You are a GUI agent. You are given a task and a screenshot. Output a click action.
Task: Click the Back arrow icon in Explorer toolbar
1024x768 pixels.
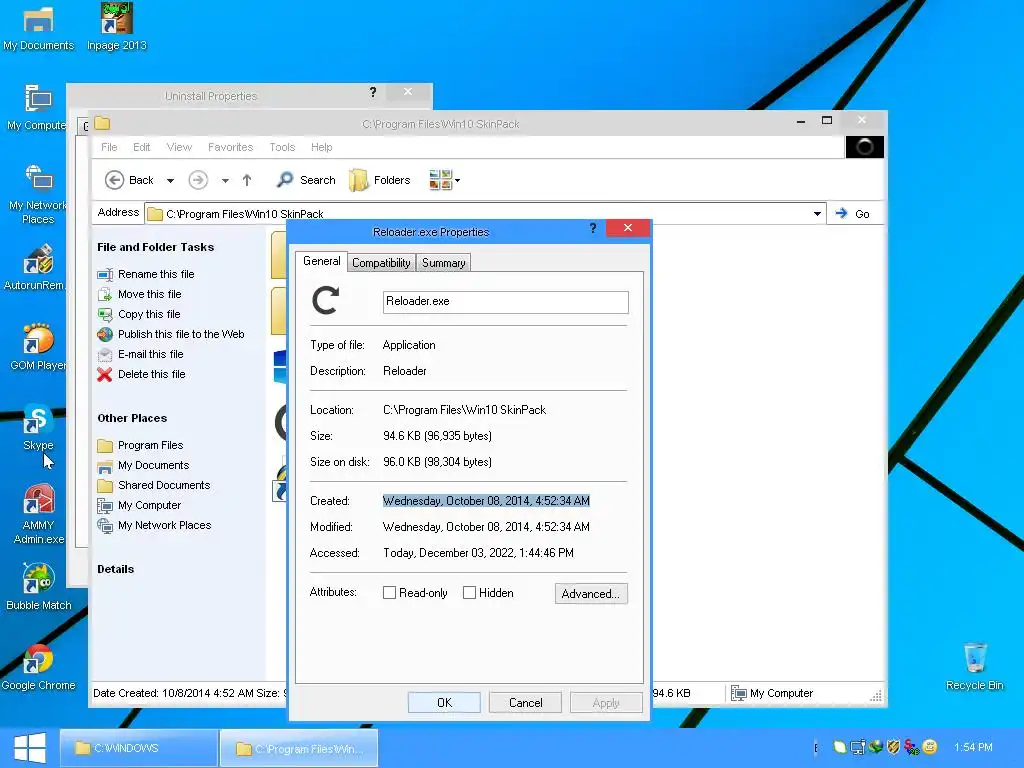point(114,180)
